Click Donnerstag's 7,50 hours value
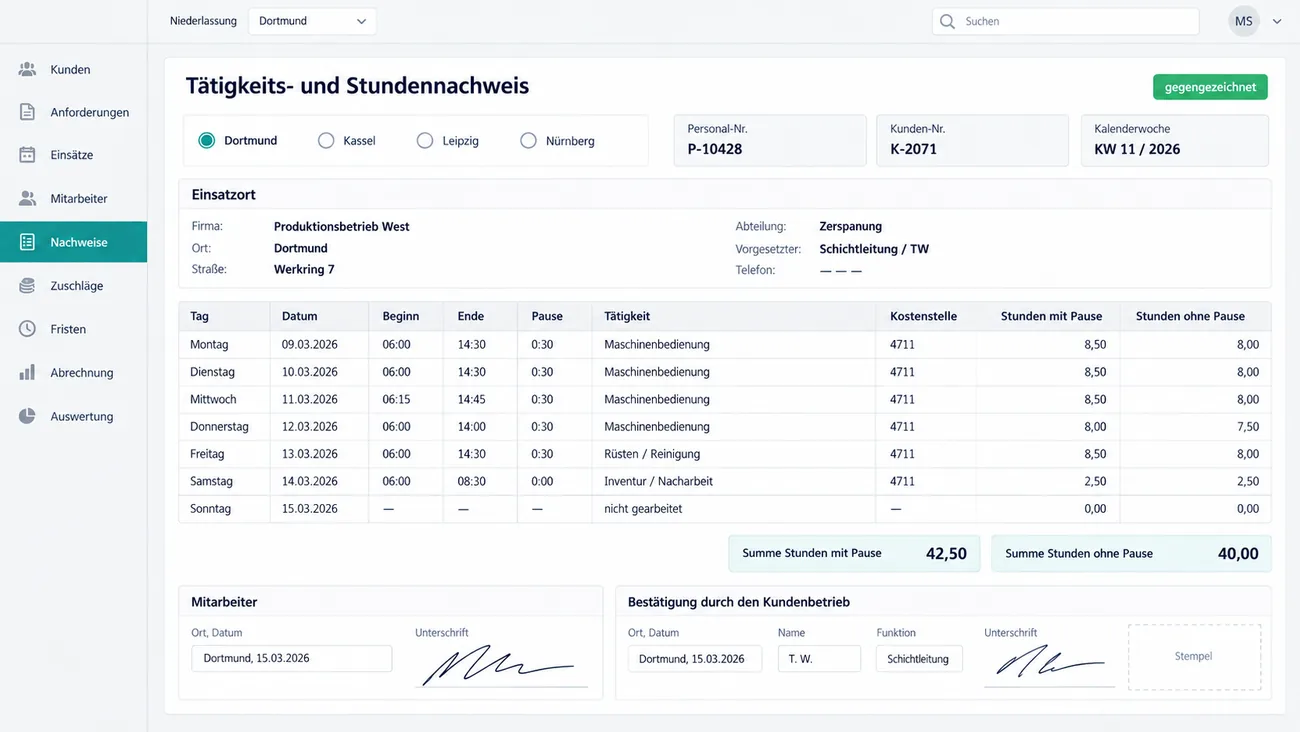This screenshot has width=1300, height=732. pyautogui.click(x=1248, y=426)
